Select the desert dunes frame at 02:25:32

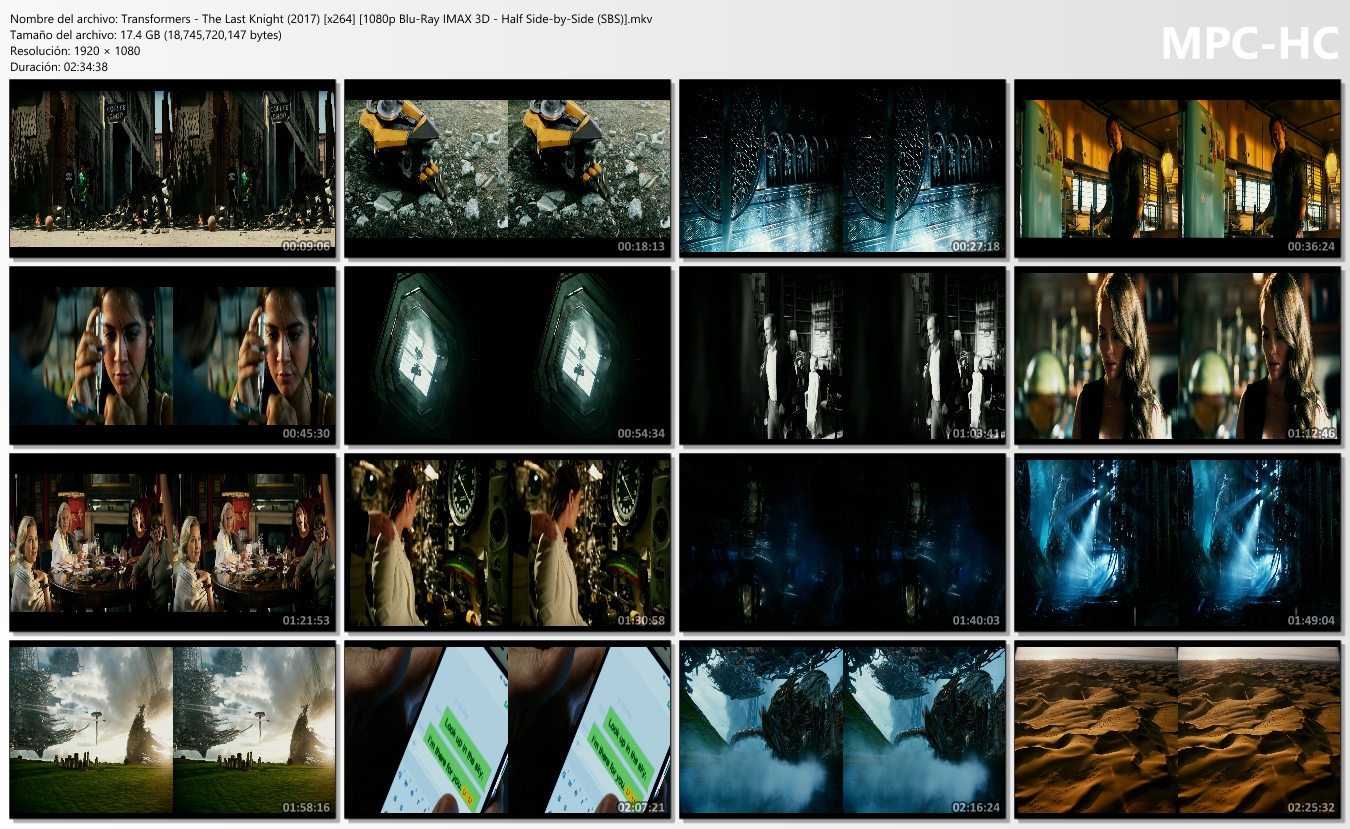[1177, 729]
